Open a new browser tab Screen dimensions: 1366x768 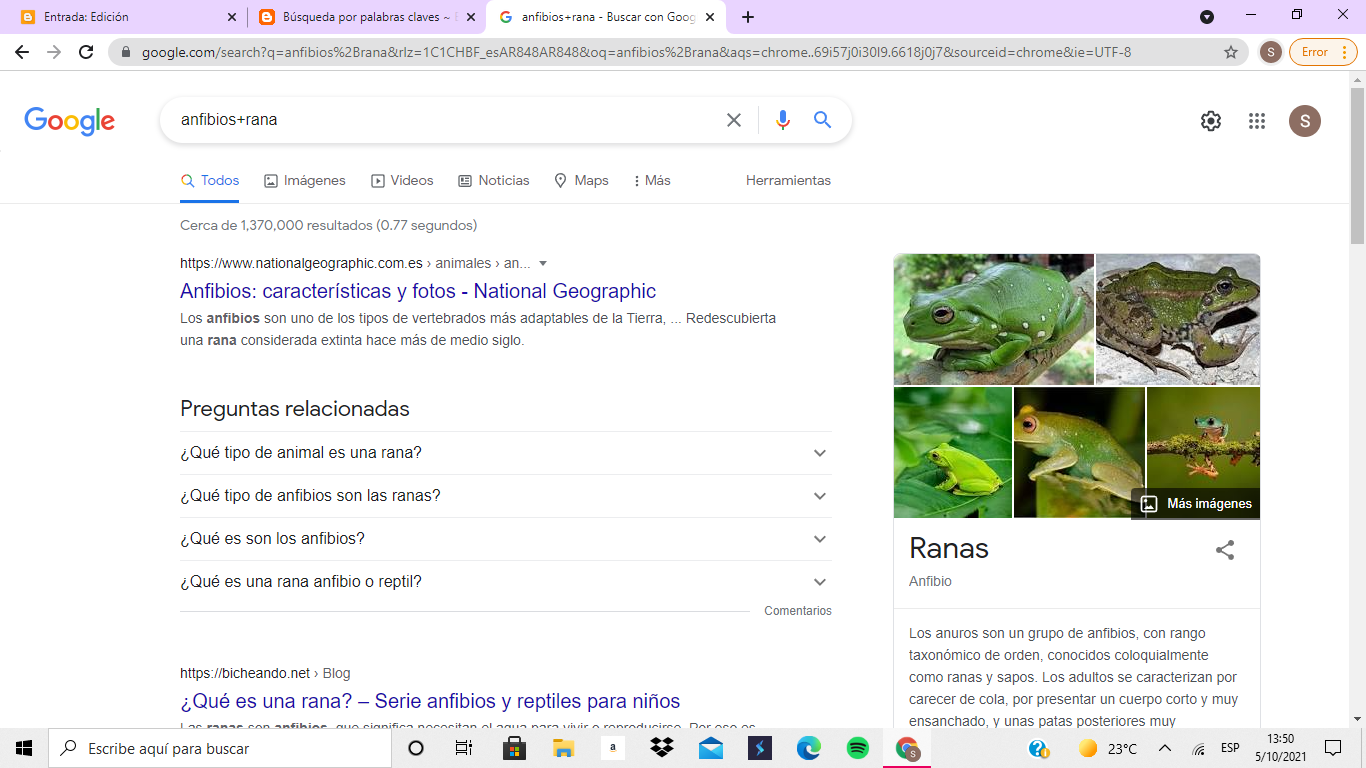pyautogui.click(x=748, y=17)
